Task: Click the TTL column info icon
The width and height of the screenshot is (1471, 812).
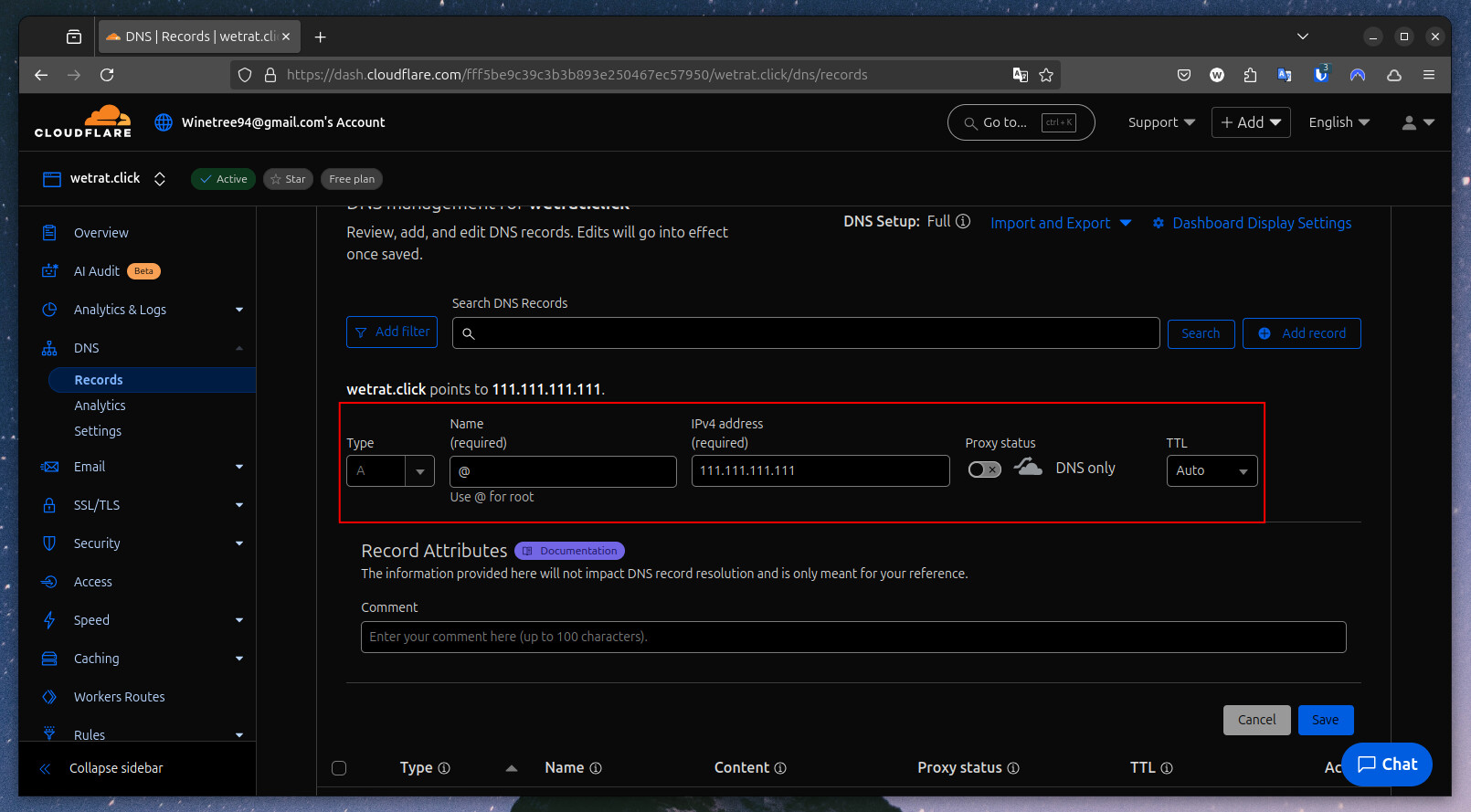Action: [1167, 768]
